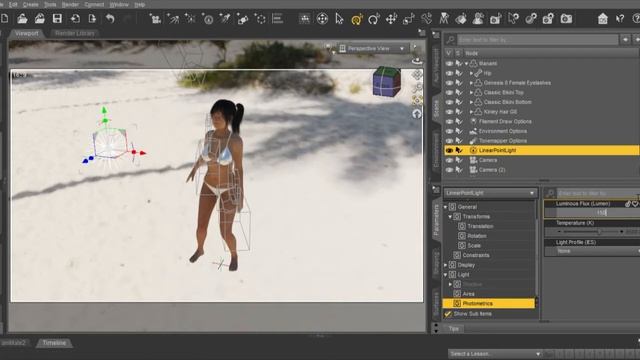This screenshot has width=640, height=360.
Task: Toggle visibility eye for Classic Bikini Bottom
Action: click(449, 102)
